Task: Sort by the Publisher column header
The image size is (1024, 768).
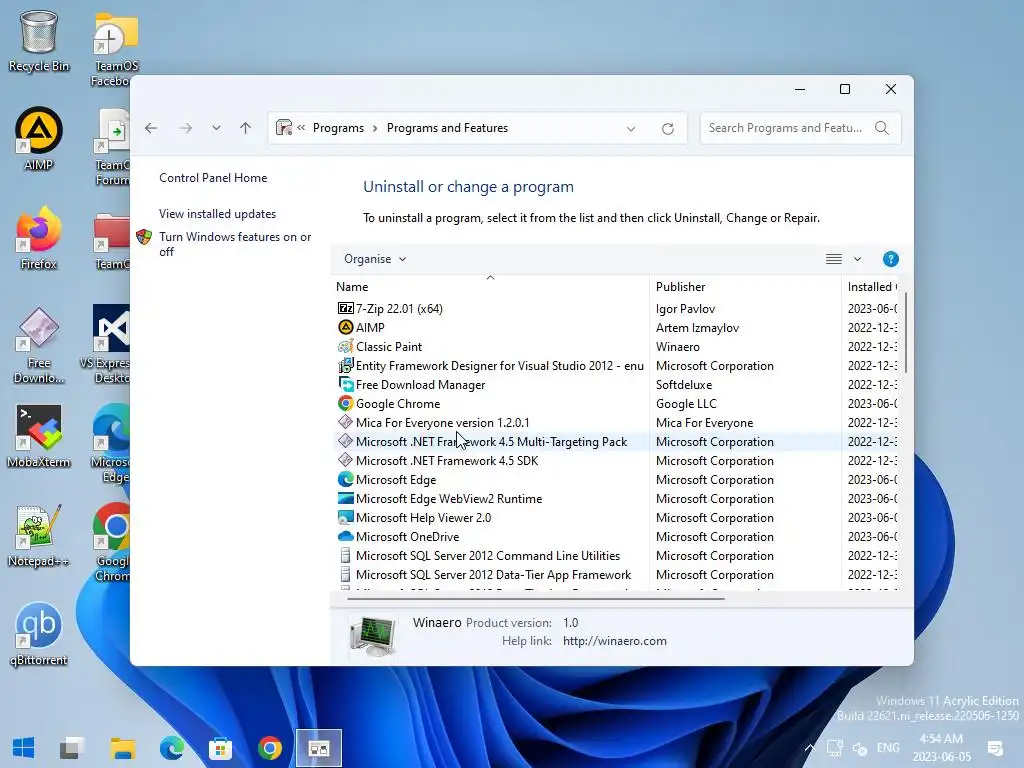Action: [x=745, y=287]
